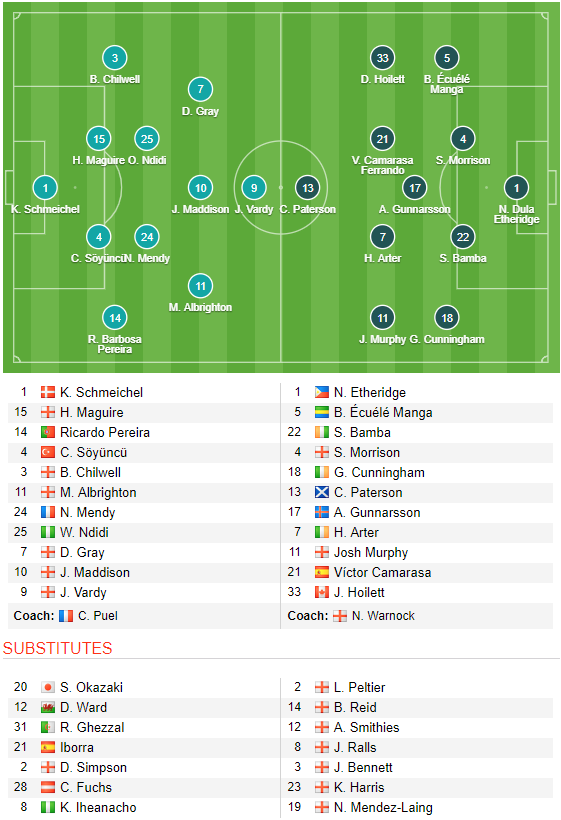This screenshot has height=820, width=561.
Task: Click the Japan flag next to S. Okazaki
Action: tap(48, 687)
